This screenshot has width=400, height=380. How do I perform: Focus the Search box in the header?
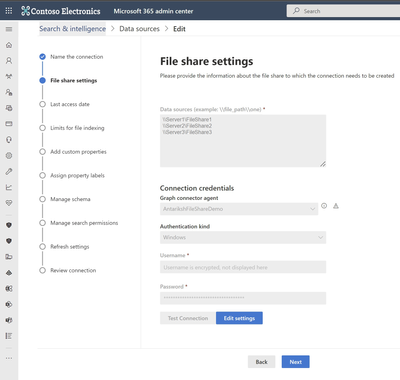coord(343,11)
